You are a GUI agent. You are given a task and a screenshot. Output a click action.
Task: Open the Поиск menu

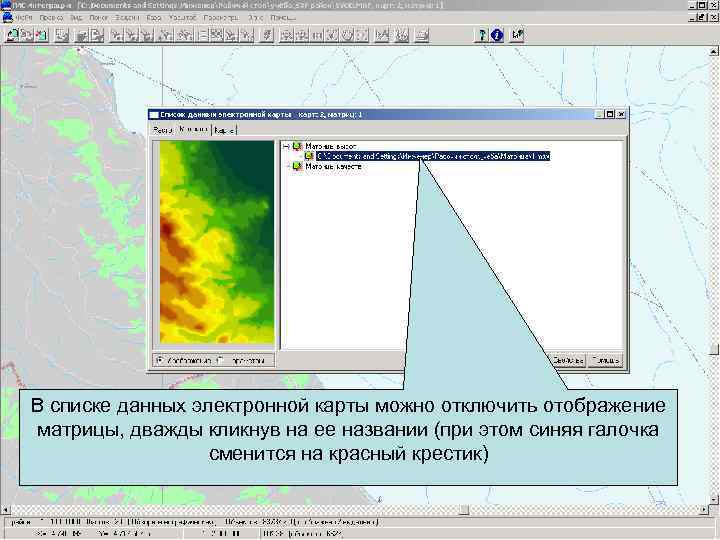pos(98,17)
